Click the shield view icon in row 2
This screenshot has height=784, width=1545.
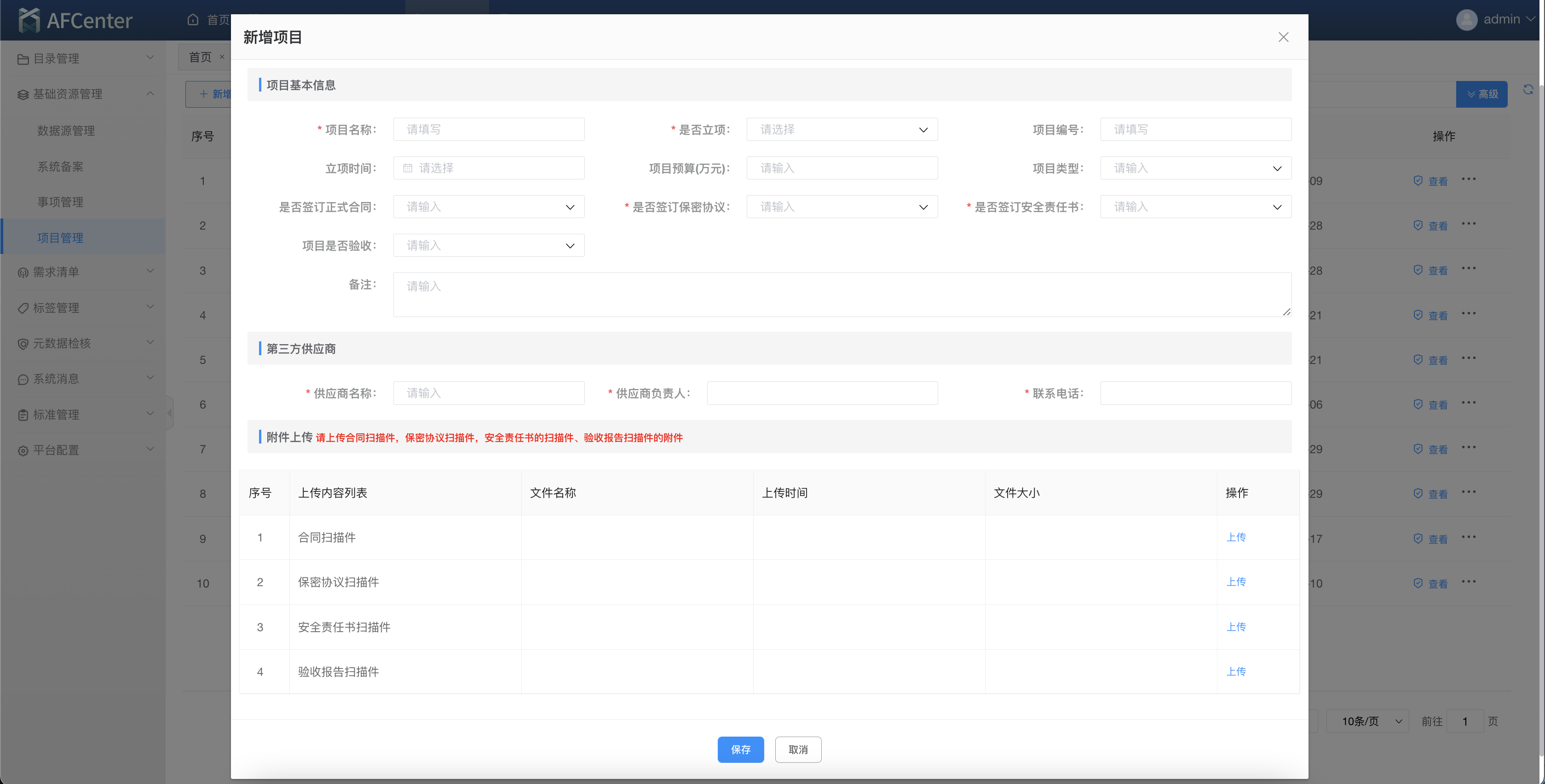point(1418,225)
